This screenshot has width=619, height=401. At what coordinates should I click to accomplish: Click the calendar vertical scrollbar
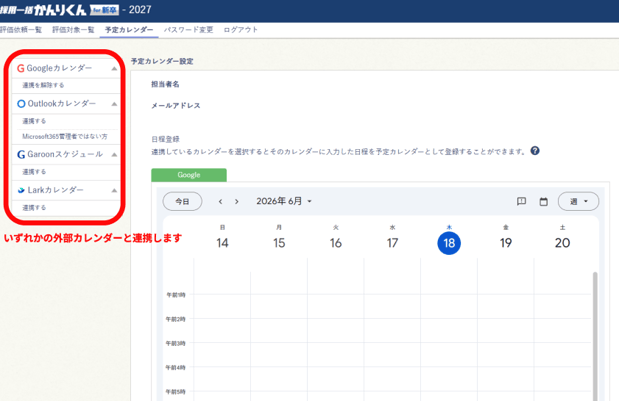[595, 335]
